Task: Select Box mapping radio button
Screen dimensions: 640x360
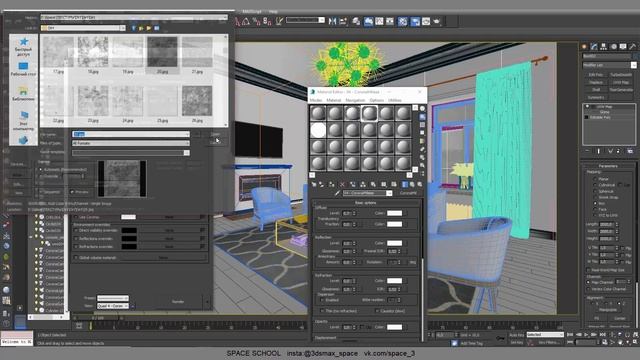Action: [x=595, y=203]
